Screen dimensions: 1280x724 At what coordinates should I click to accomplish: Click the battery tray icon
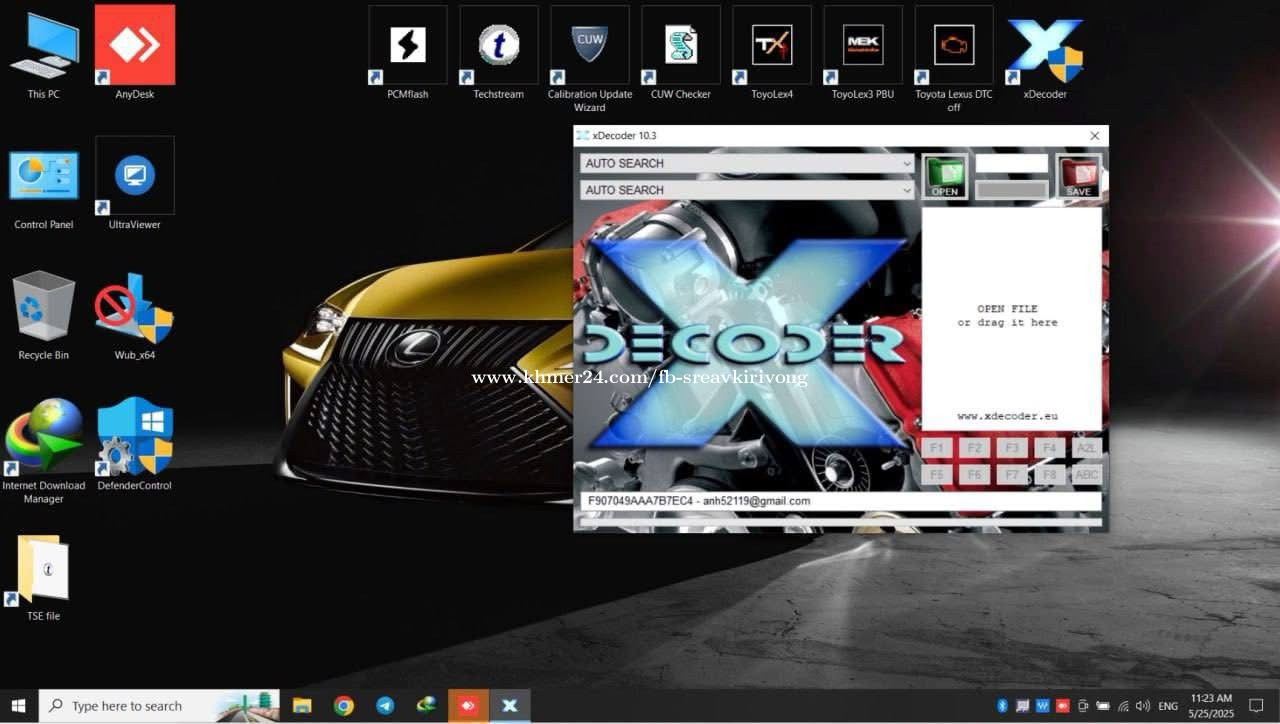pyautogui.click(x=1103, y=706)
